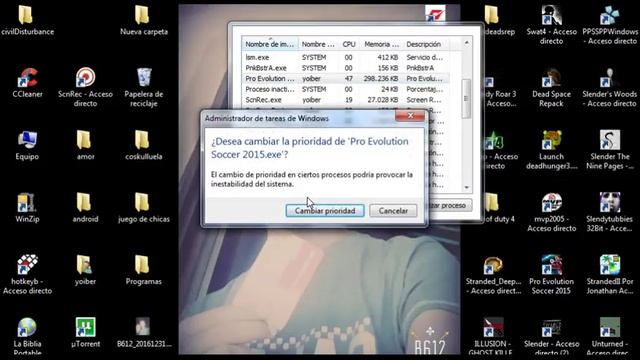Screen dimensions: 640x360
Task: Open the ScnRec shortcut icon
Action: (x=85, y=78)
